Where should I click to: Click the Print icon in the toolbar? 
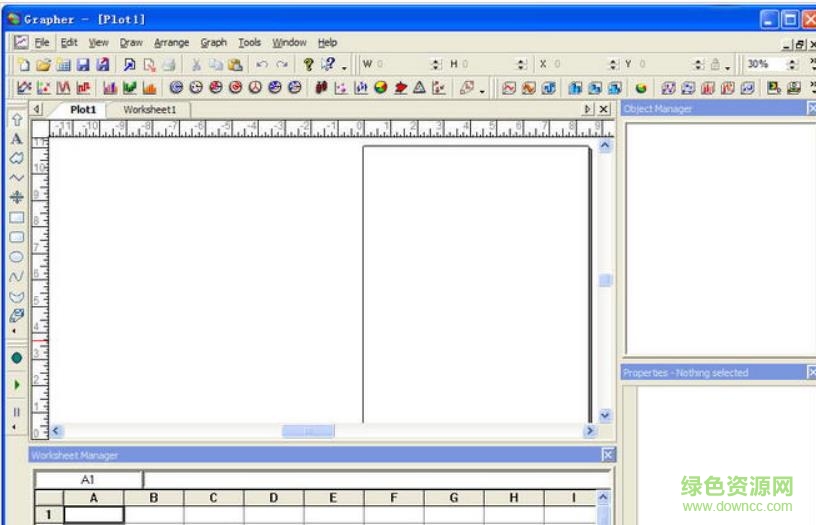[169, 65]
